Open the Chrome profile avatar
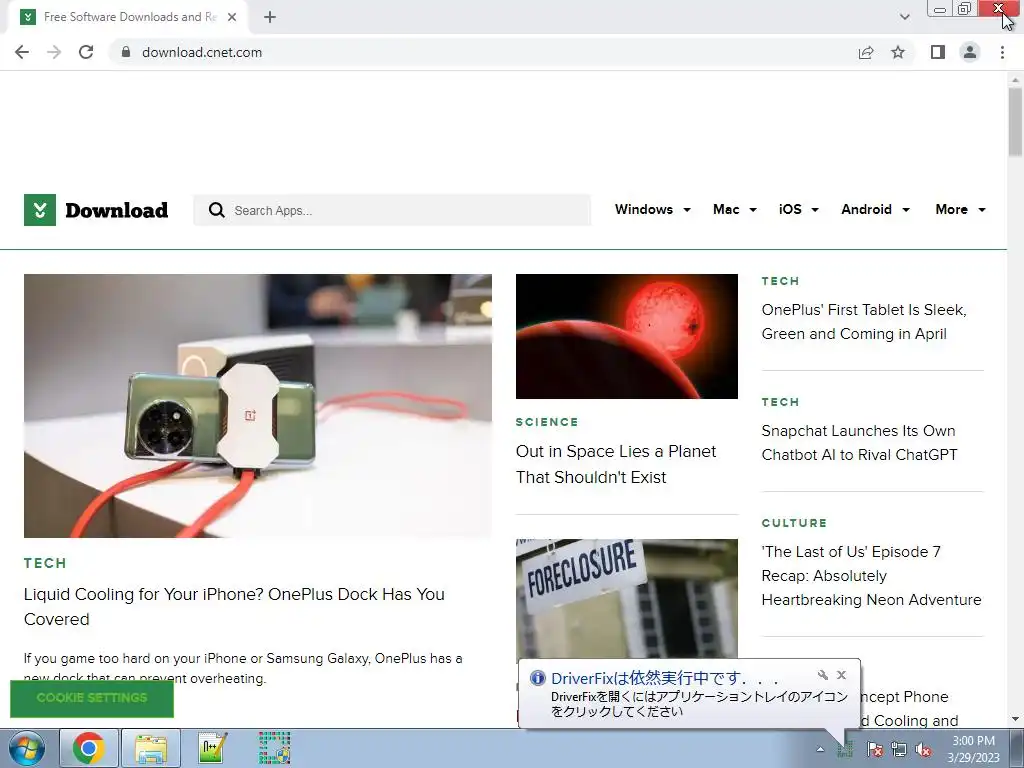Screen dimensions: 1024x768 970,52
